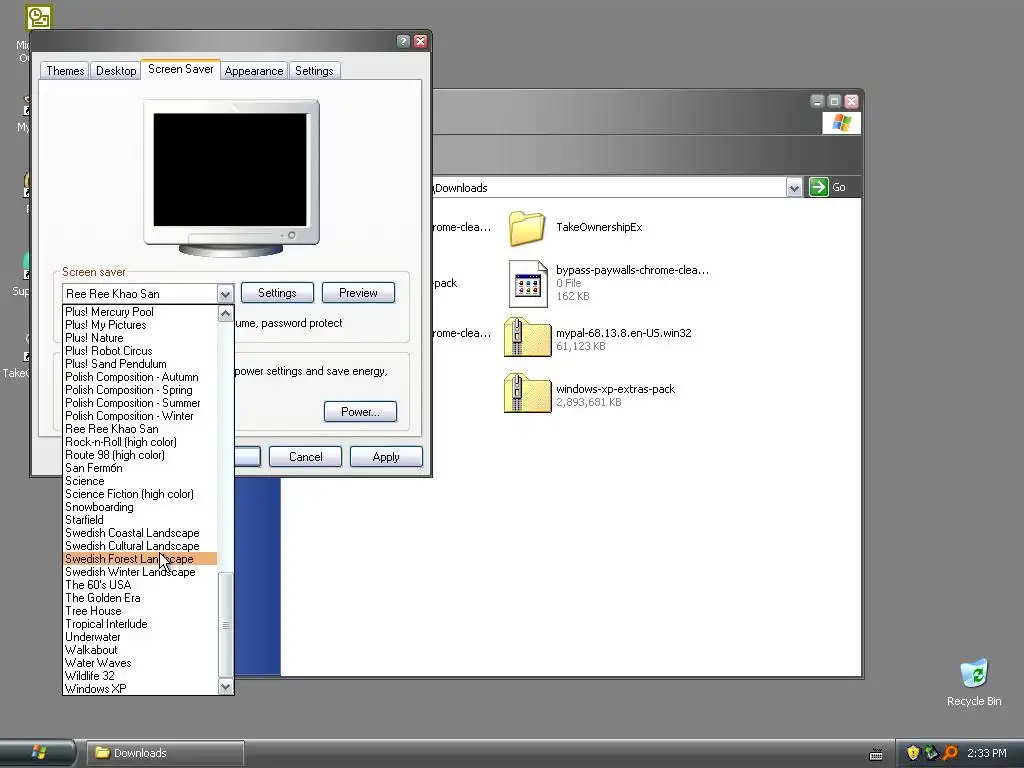Select Polish Composition - Winter
Viewport: 1024px width, 768px height.
tap(140, 416)
